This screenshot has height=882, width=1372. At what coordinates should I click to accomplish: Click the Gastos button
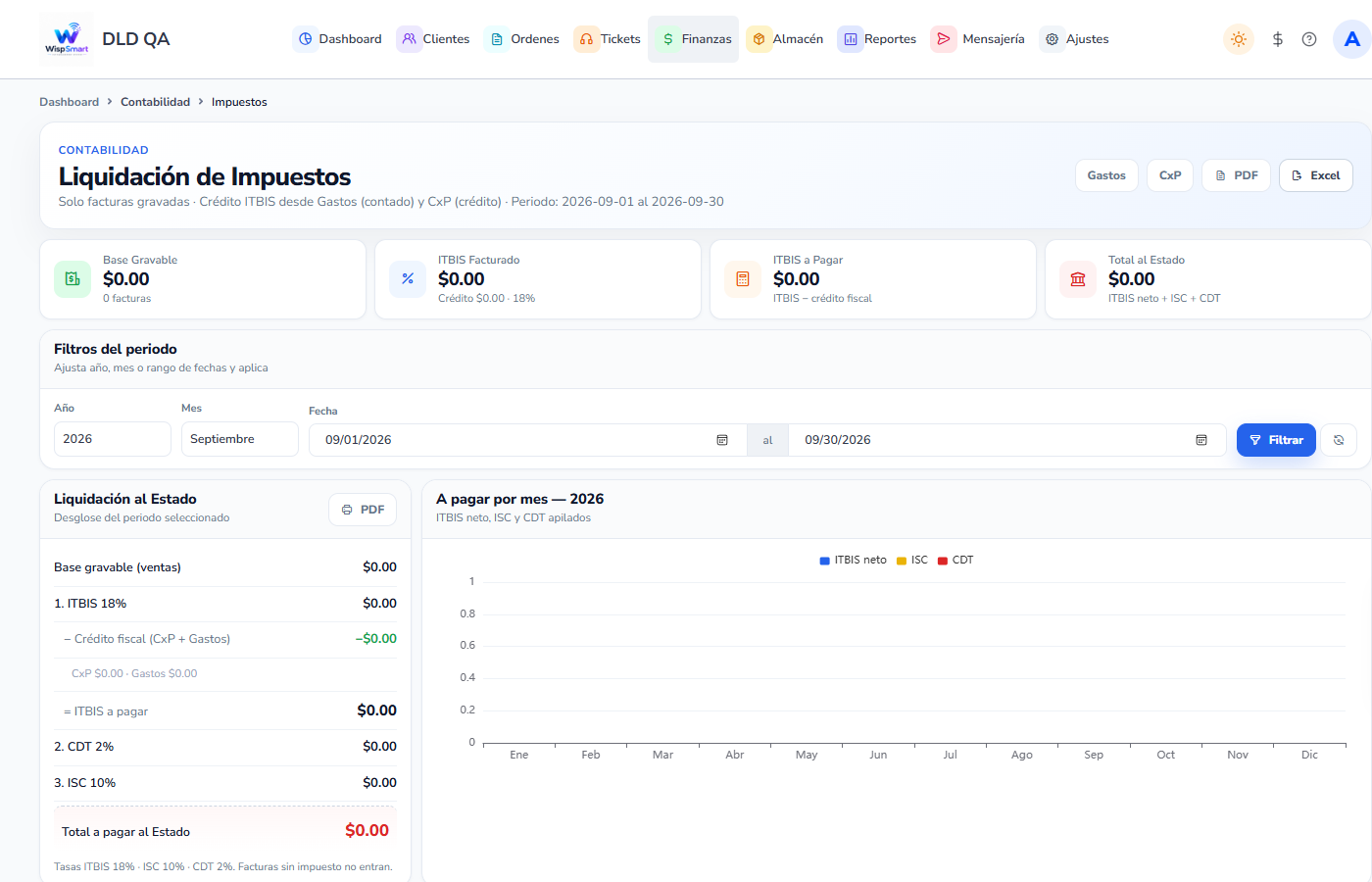1106,175
